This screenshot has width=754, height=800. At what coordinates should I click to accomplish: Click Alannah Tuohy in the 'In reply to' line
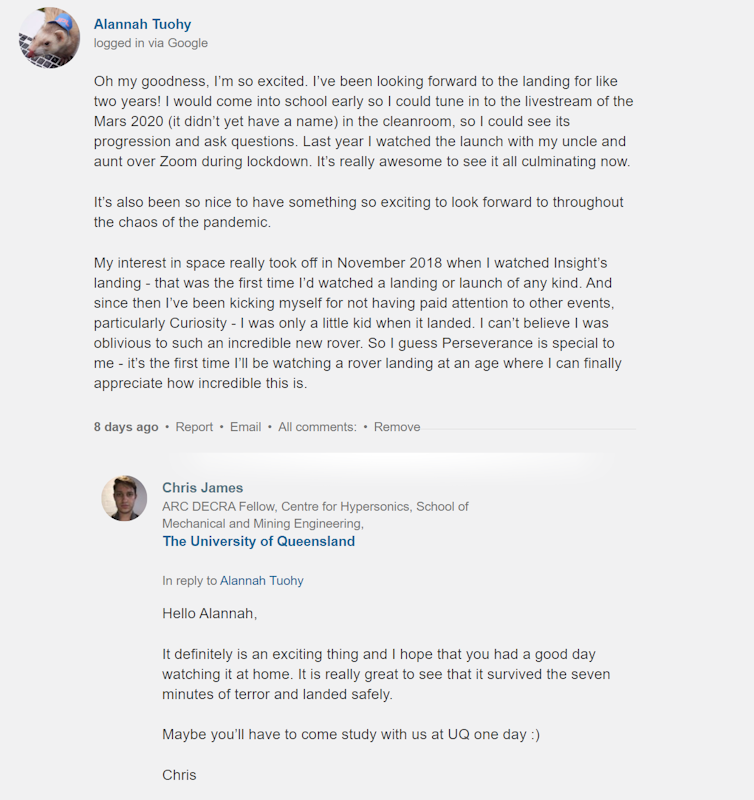tap(262, 581)
